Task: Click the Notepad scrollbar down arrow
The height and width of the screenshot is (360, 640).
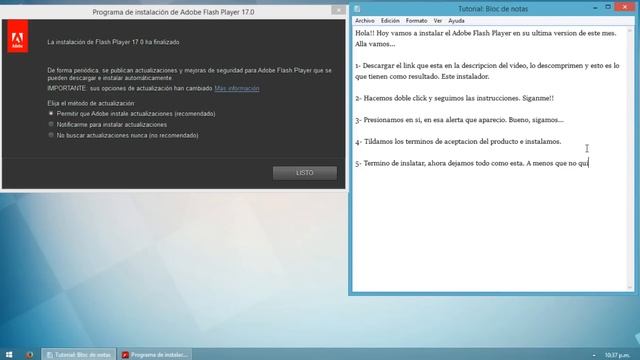Action: (630, 287)
